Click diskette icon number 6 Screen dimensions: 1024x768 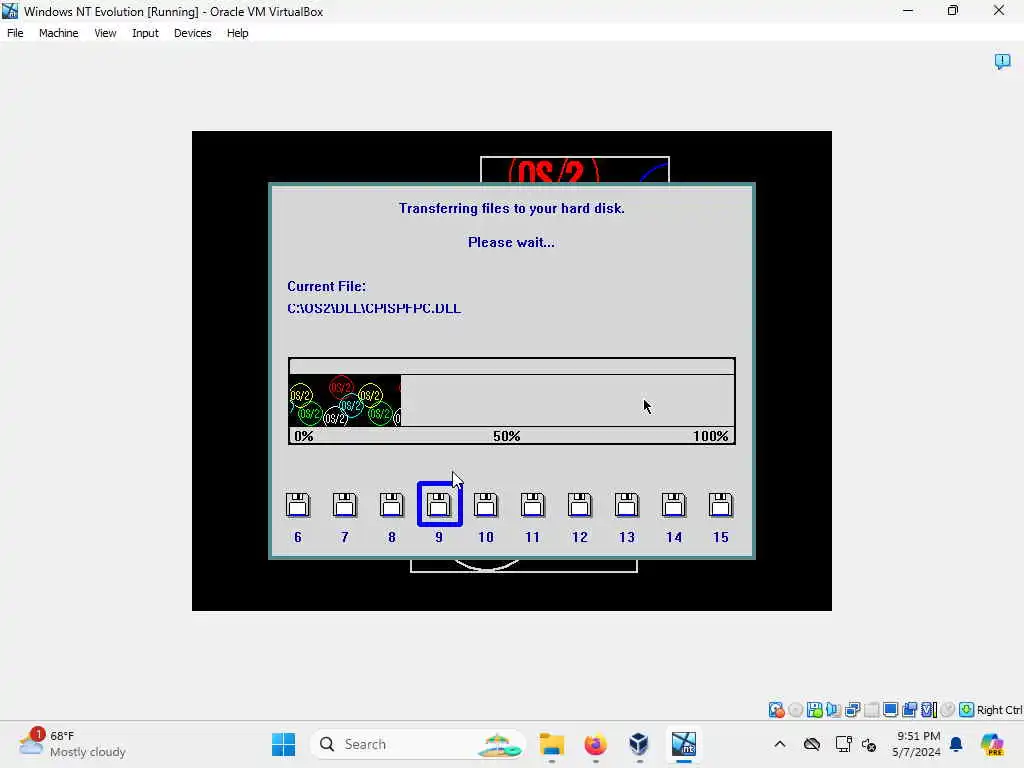tap(298, 505)
